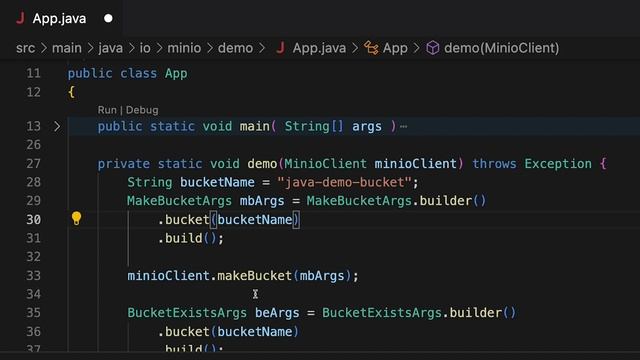Viewport: 640px width, 360px height.
Task: Click the Run CodeLens link above main
Action: tap(107, 110)
